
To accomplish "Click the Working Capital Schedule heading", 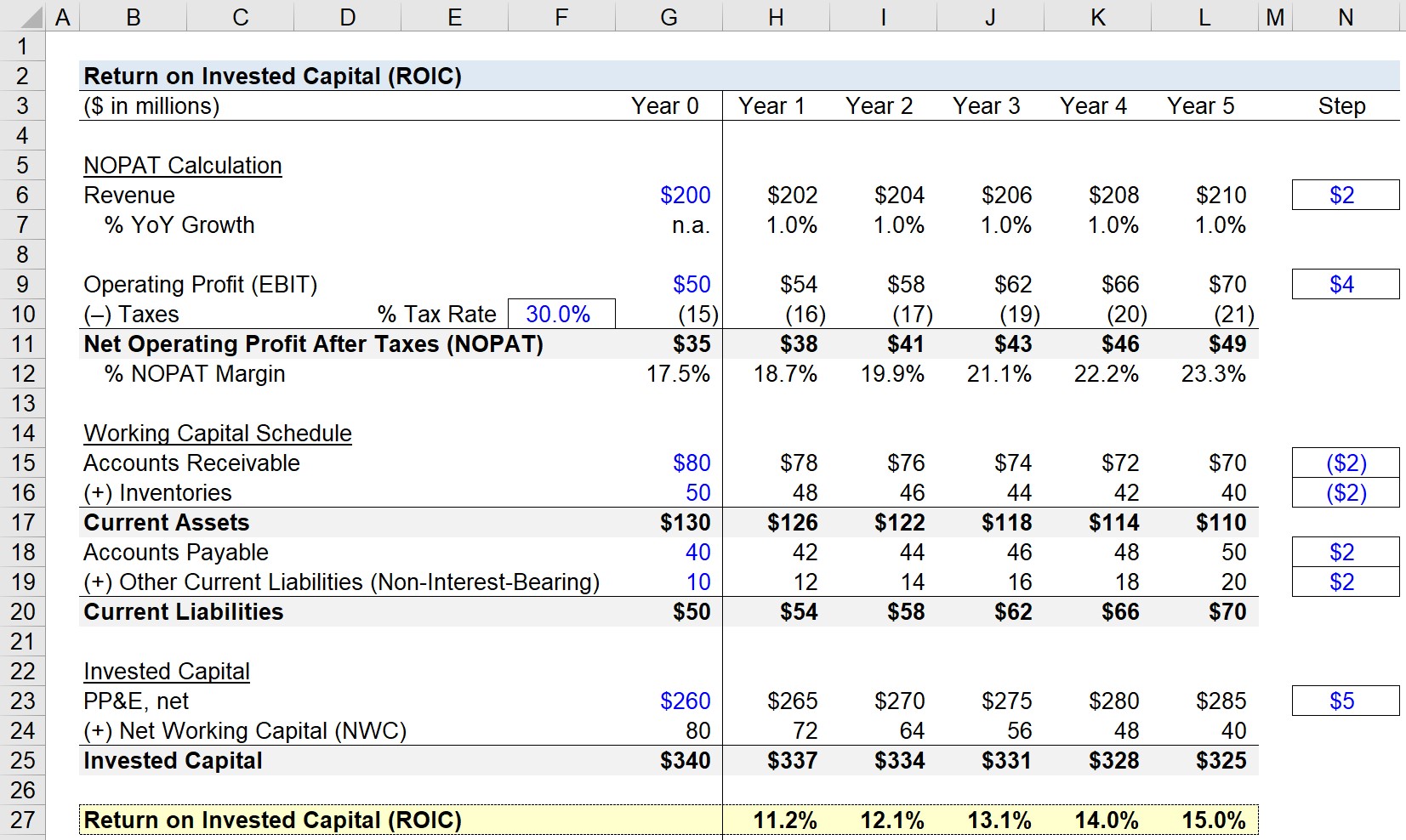I will coord(218,433).
